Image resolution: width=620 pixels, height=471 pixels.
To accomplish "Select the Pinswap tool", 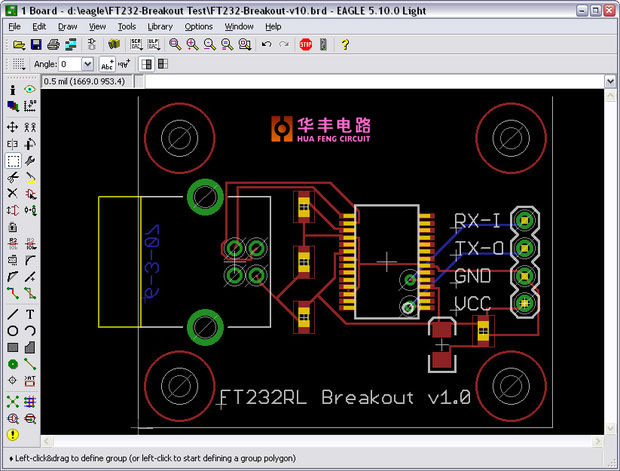I will [13, 210].
